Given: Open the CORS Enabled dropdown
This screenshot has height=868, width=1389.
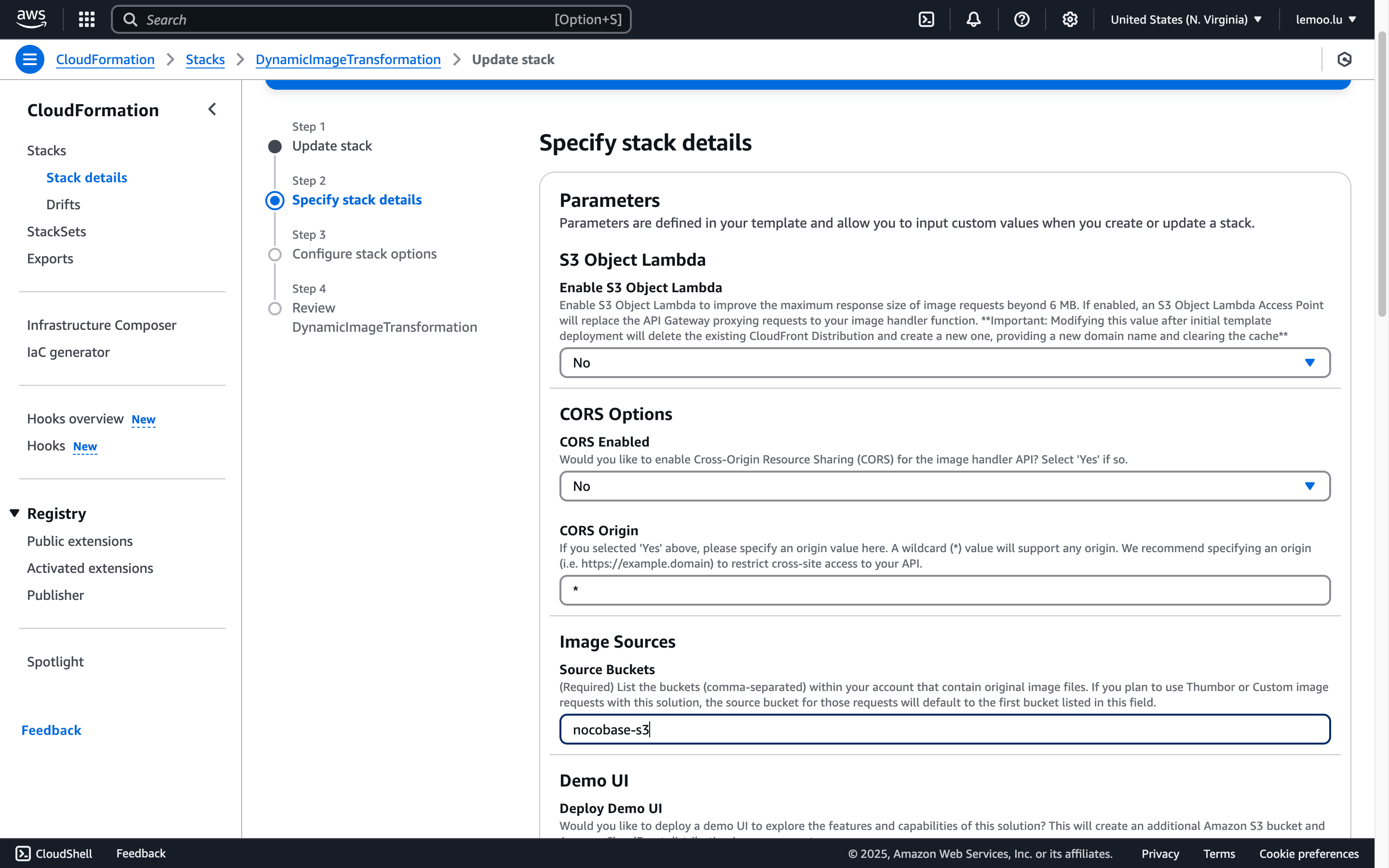Looking at the screenshot, I should (x=944, y=486).
